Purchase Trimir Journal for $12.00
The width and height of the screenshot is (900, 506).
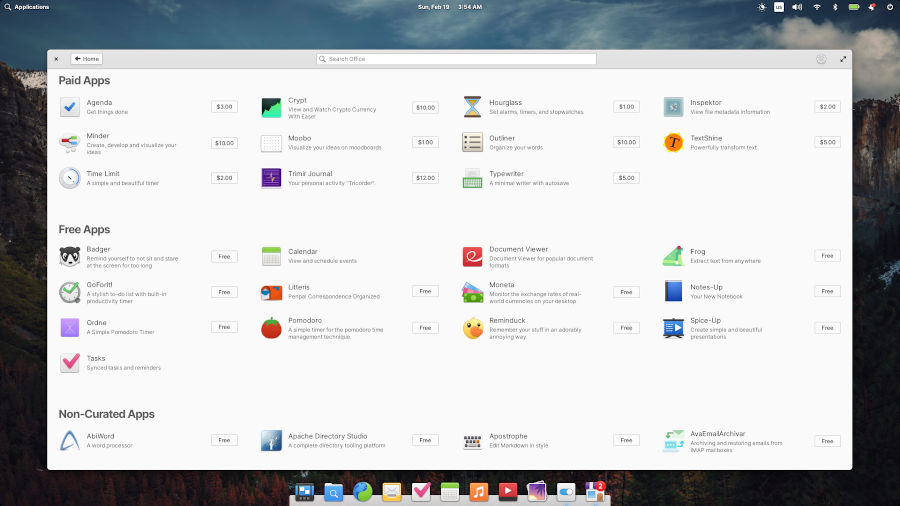pos(425,178)
